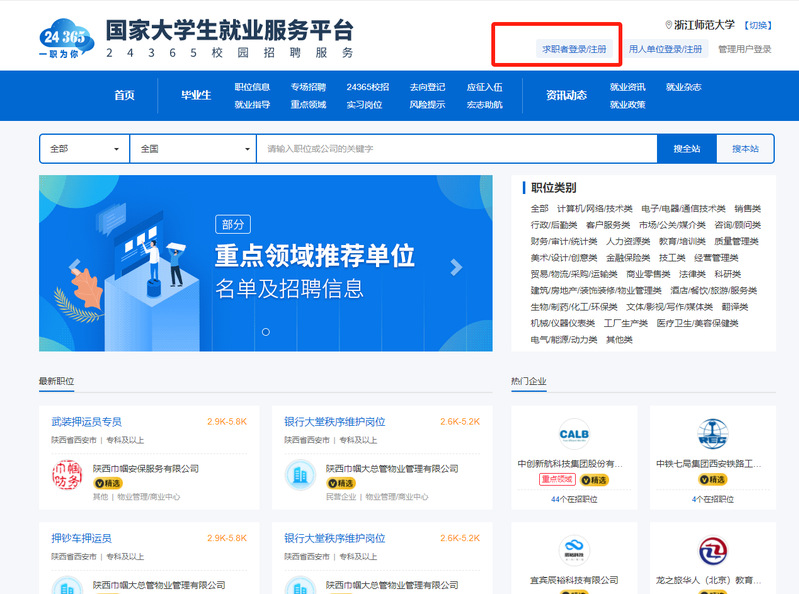Viewport: 799px width, 594px height.
Task: Open the 资讯动态 navigation item
Action: (566, 95)
